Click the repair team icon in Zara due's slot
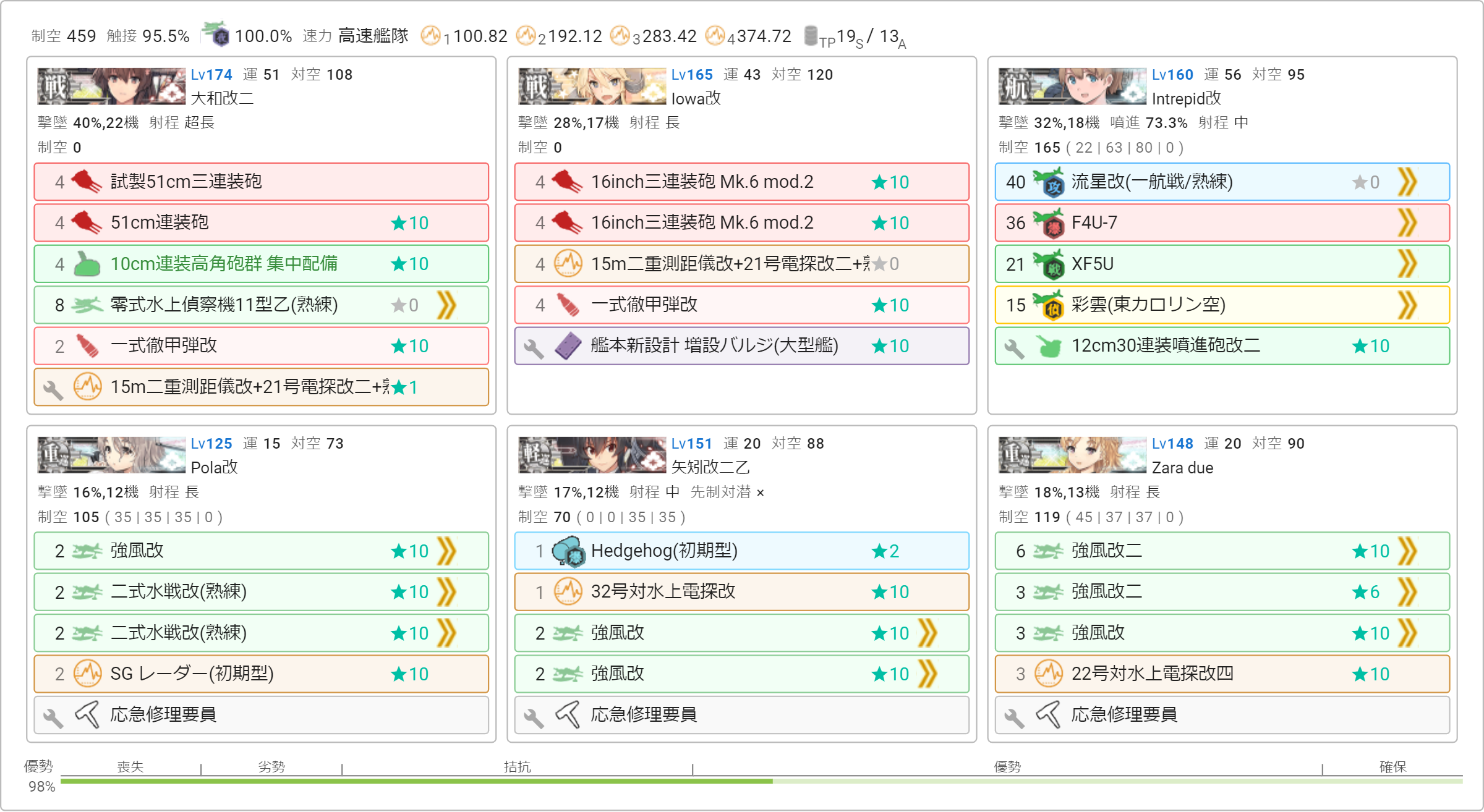 [1048, 714]
